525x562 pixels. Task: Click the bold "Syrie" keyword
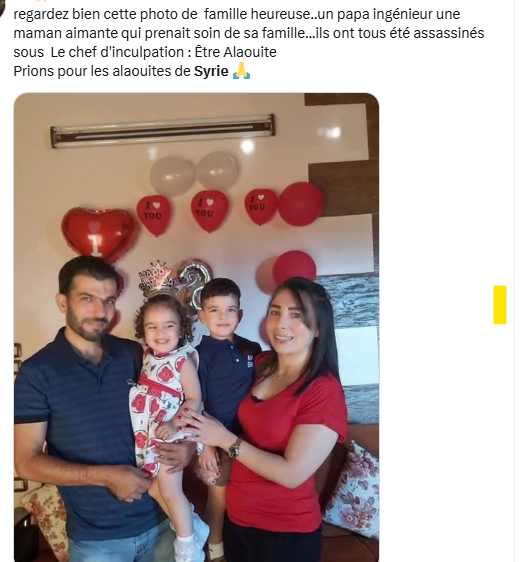pyautogui.click(x=211, y=71)
